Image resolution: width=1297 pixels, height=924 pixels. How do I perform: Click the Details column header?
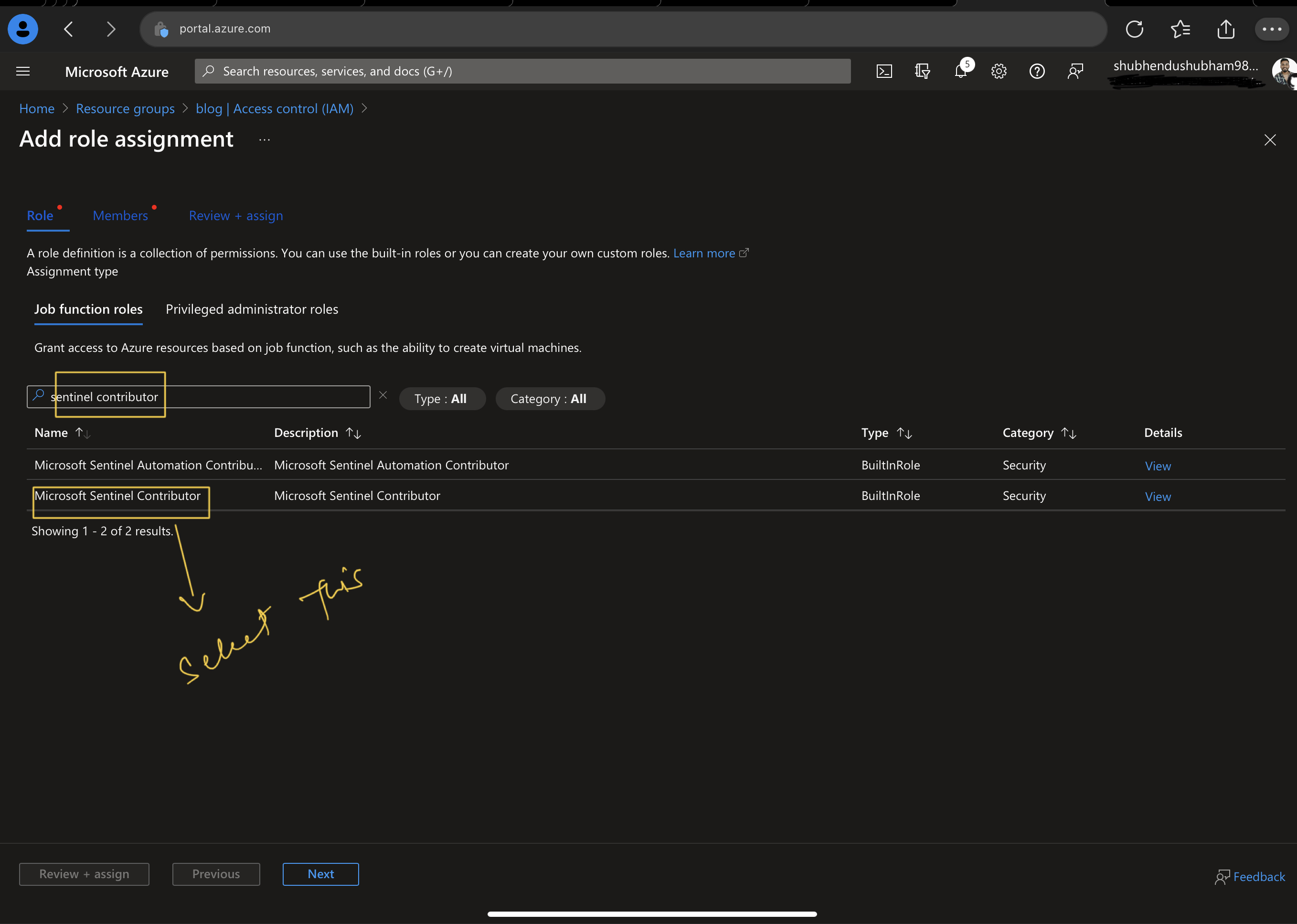(1163, 433)
